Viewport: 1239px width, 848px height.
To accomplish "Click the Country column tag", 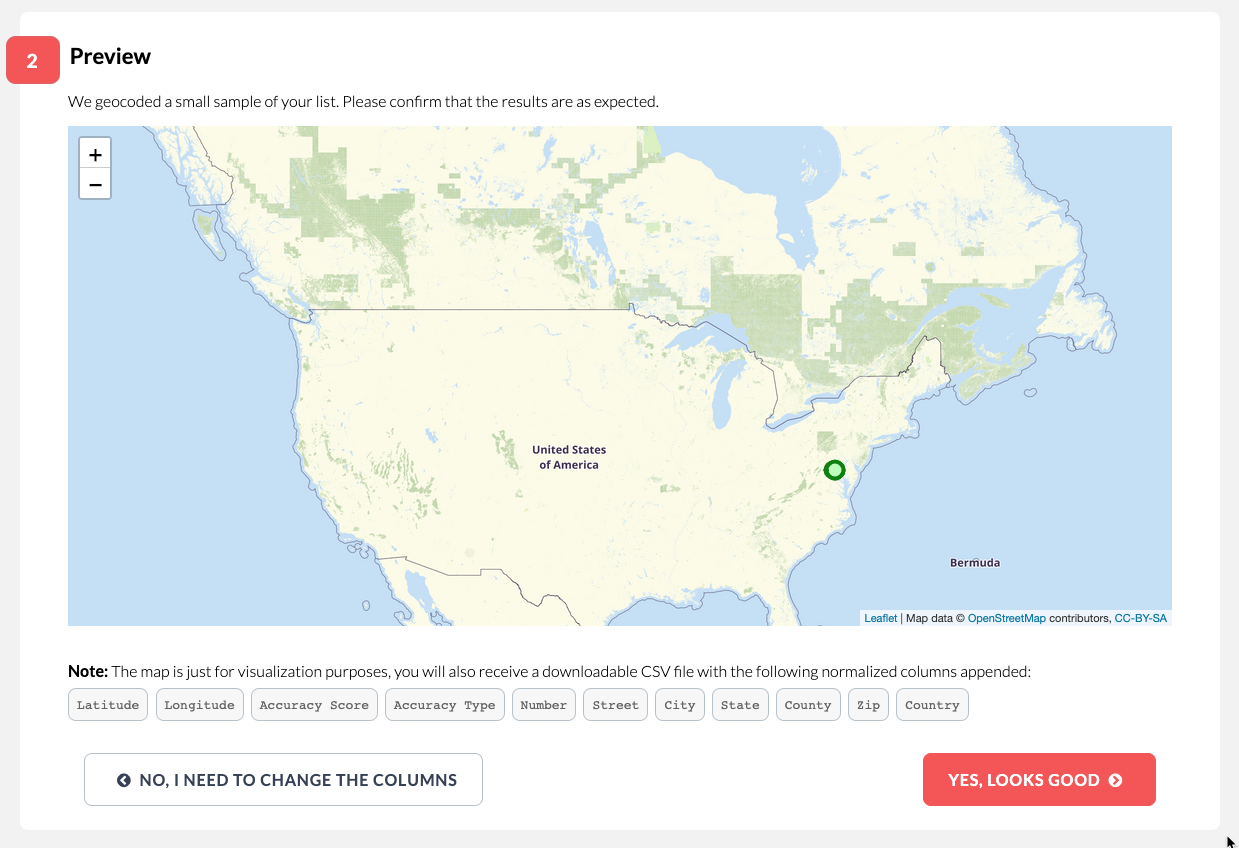I will point(932,705).
